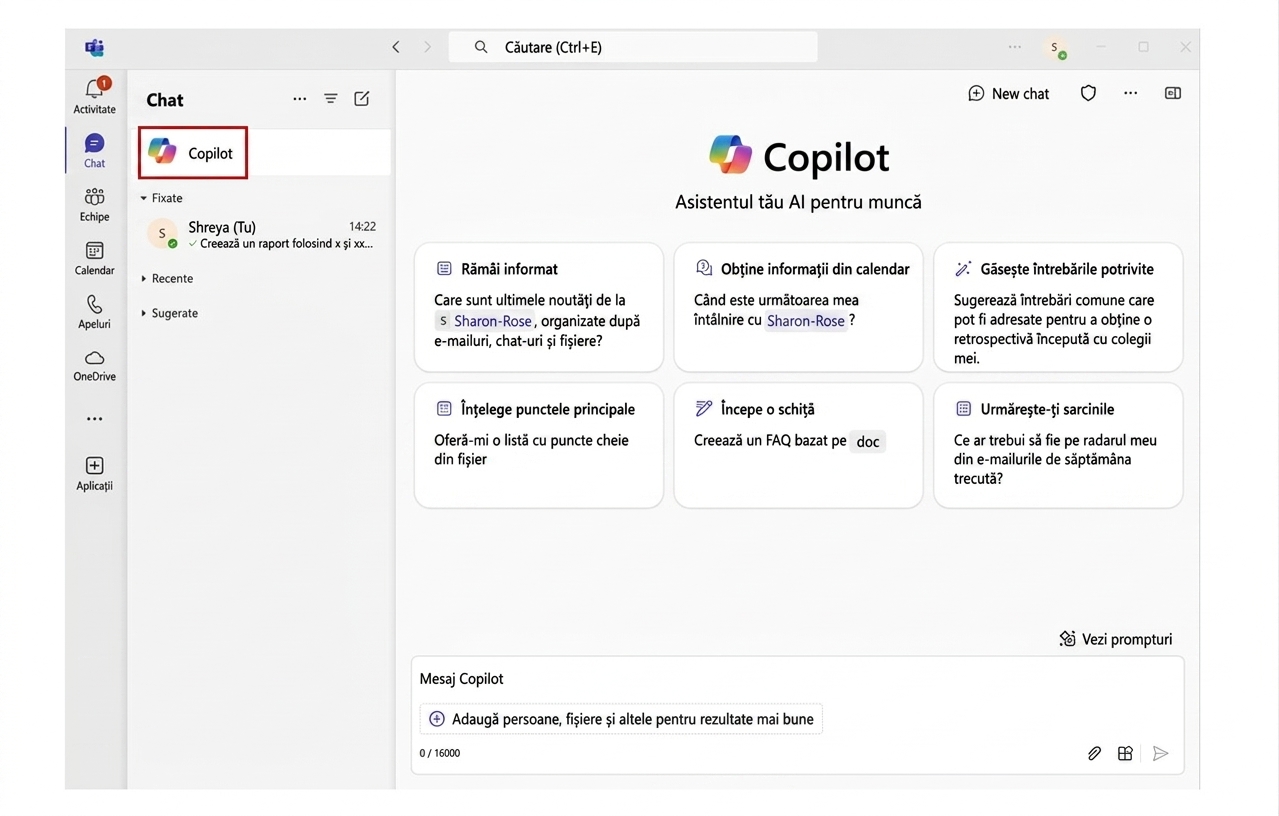Select the Rămâi informat prompt card
This screenshot has width=1279, height=816.
(539, 307)
